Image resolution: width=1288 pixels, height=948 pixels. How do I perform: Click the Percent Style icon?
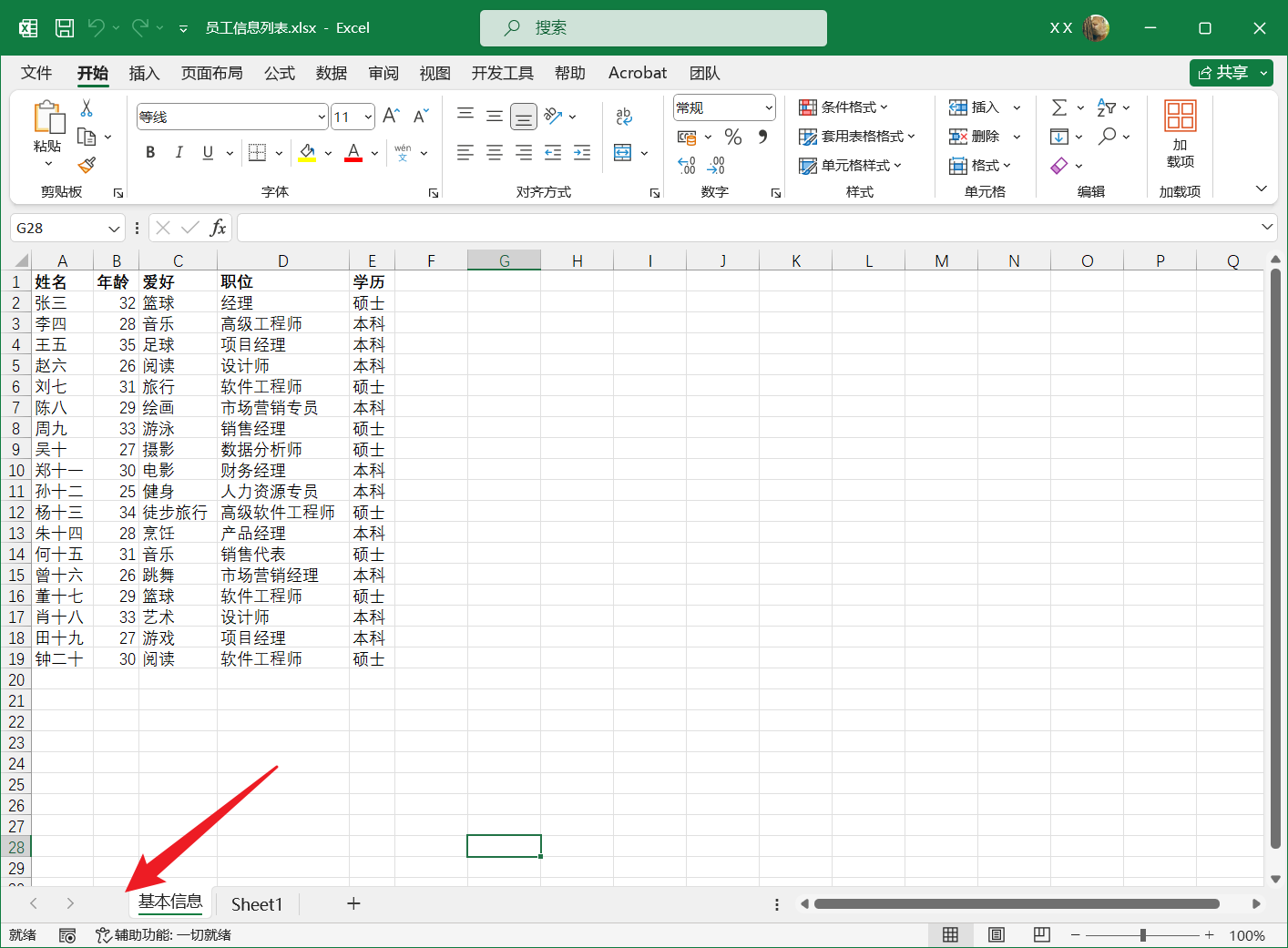732,137
